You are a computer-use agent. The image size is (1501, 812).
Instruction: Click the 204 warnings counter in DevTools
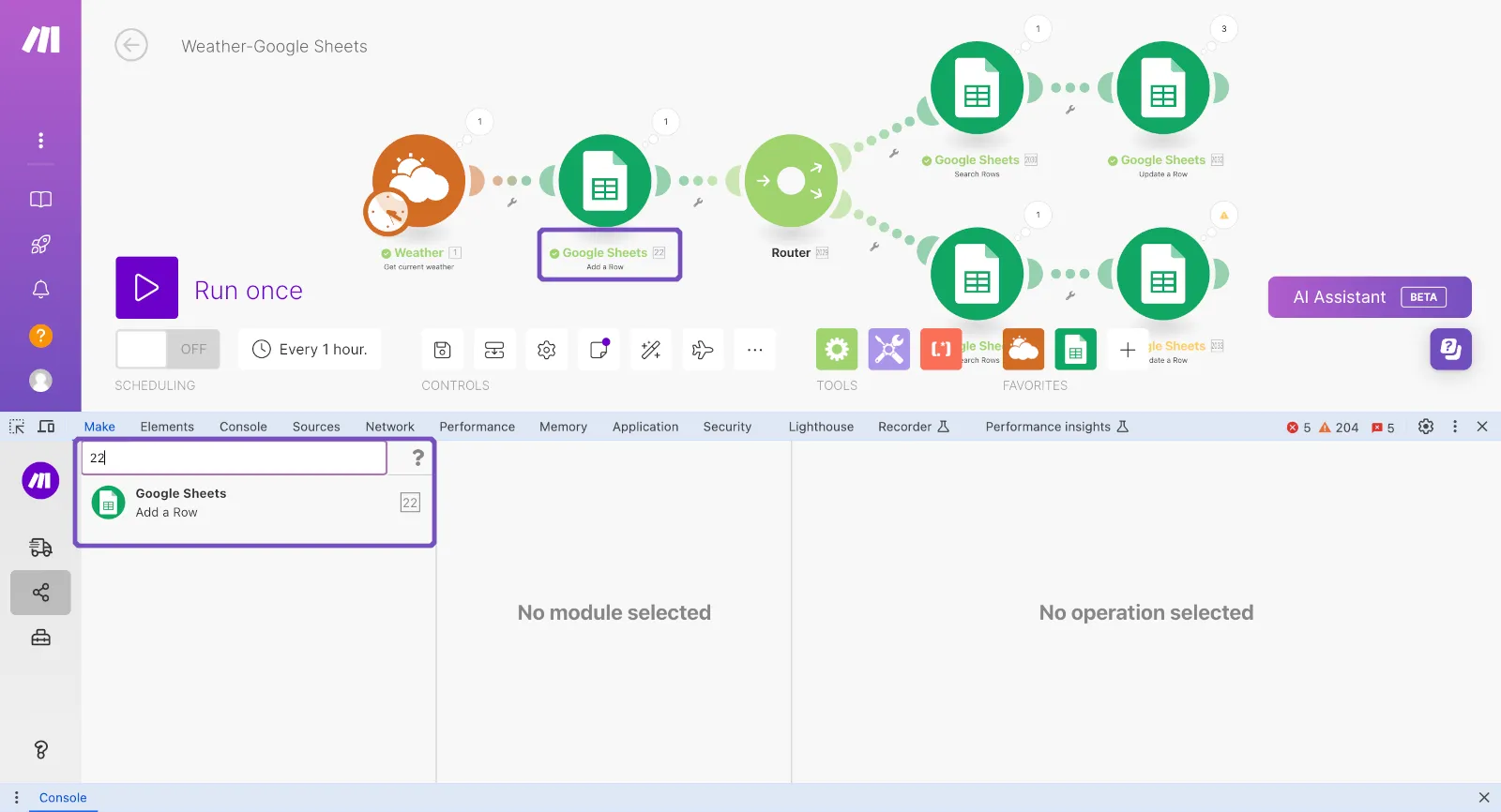1339,428
